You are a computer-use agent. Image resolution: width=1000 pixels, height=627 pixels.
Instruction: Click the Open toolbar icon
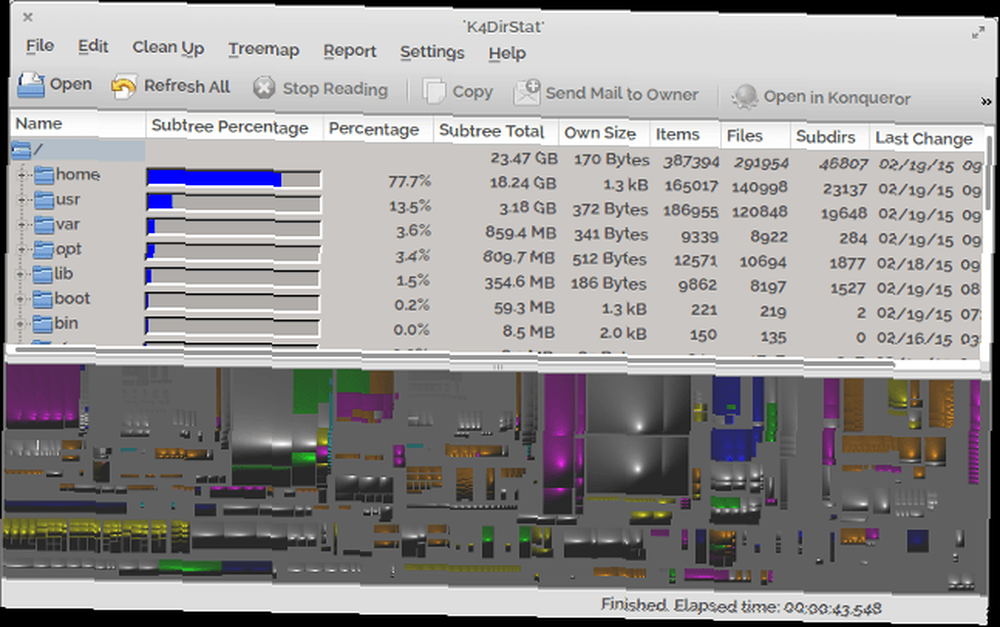pyautogui.click(x=31, y=84)
